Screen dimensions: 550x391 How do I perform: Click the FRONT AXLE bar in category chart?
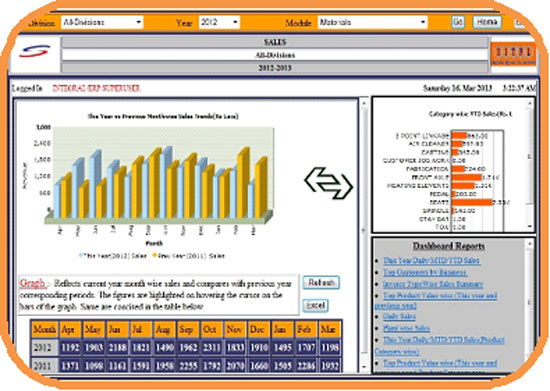[x=467, y=177]
